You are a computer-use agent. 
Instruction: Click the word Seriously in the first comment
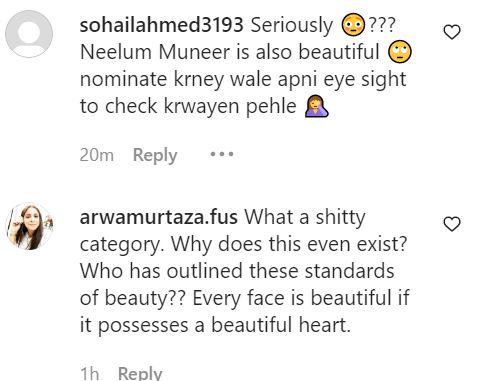[x=292, y=26]
